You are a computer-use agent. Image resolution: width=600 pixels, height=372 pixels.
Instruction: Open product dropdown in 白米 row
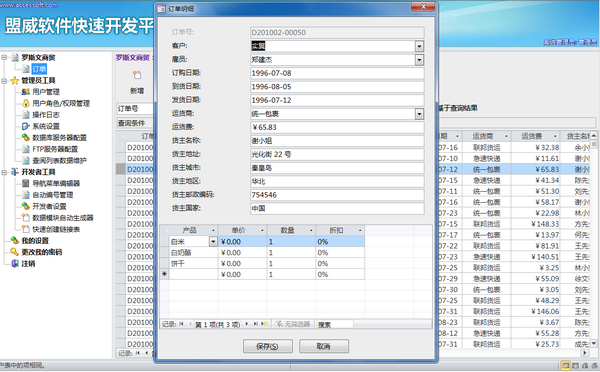pos(213,241)
